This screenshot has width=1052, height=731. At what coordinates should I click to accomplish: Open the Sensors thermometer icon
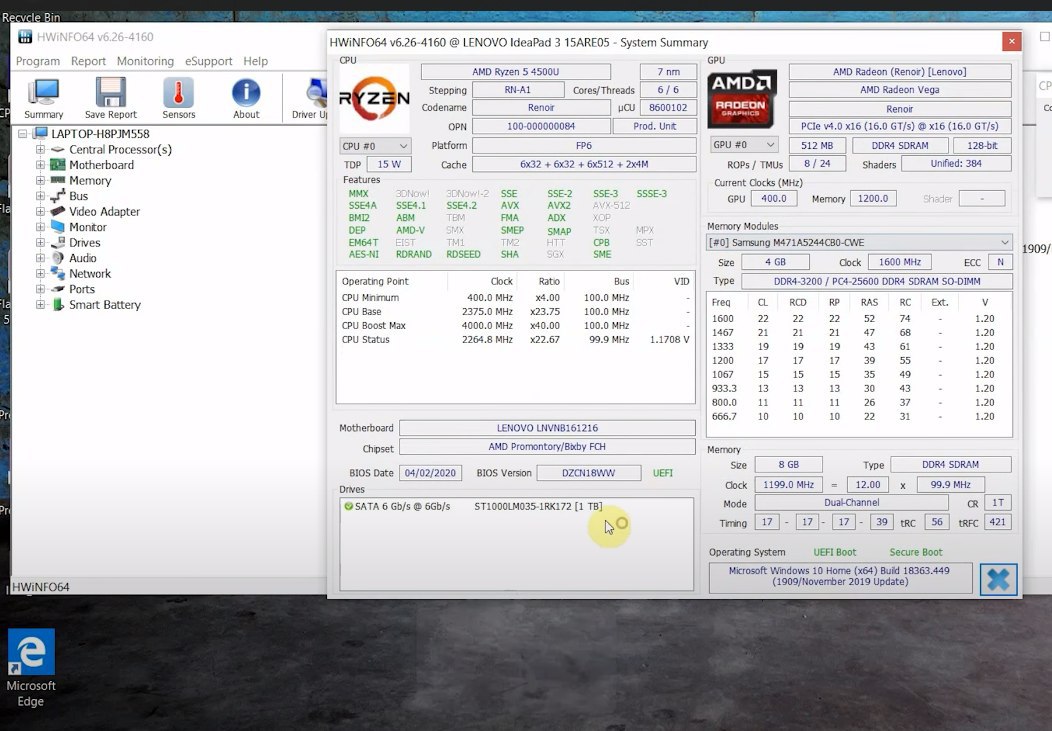click(x=178, y=98)
